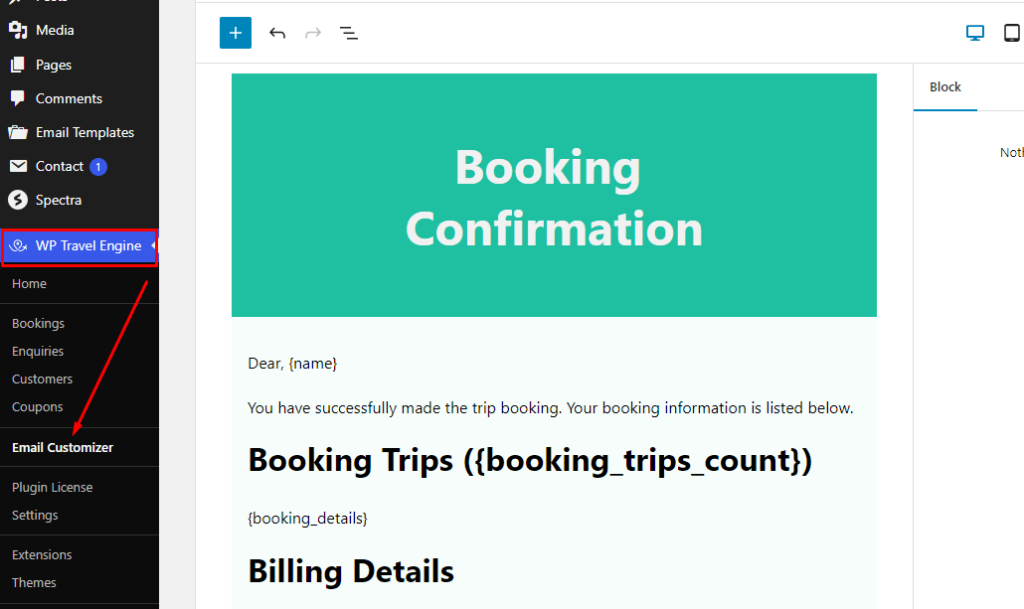
Task: Click the undo arrow in the editor toolbar
Action: click(x=277, y=32)
